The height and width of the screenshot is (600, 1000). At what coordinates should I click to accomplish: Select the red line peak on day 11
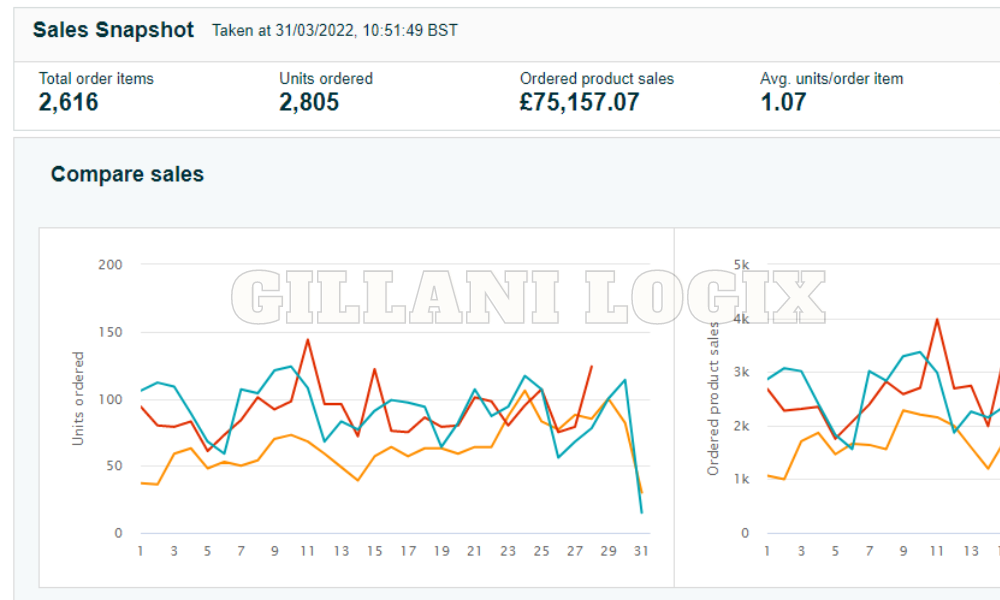pos(307,341)
